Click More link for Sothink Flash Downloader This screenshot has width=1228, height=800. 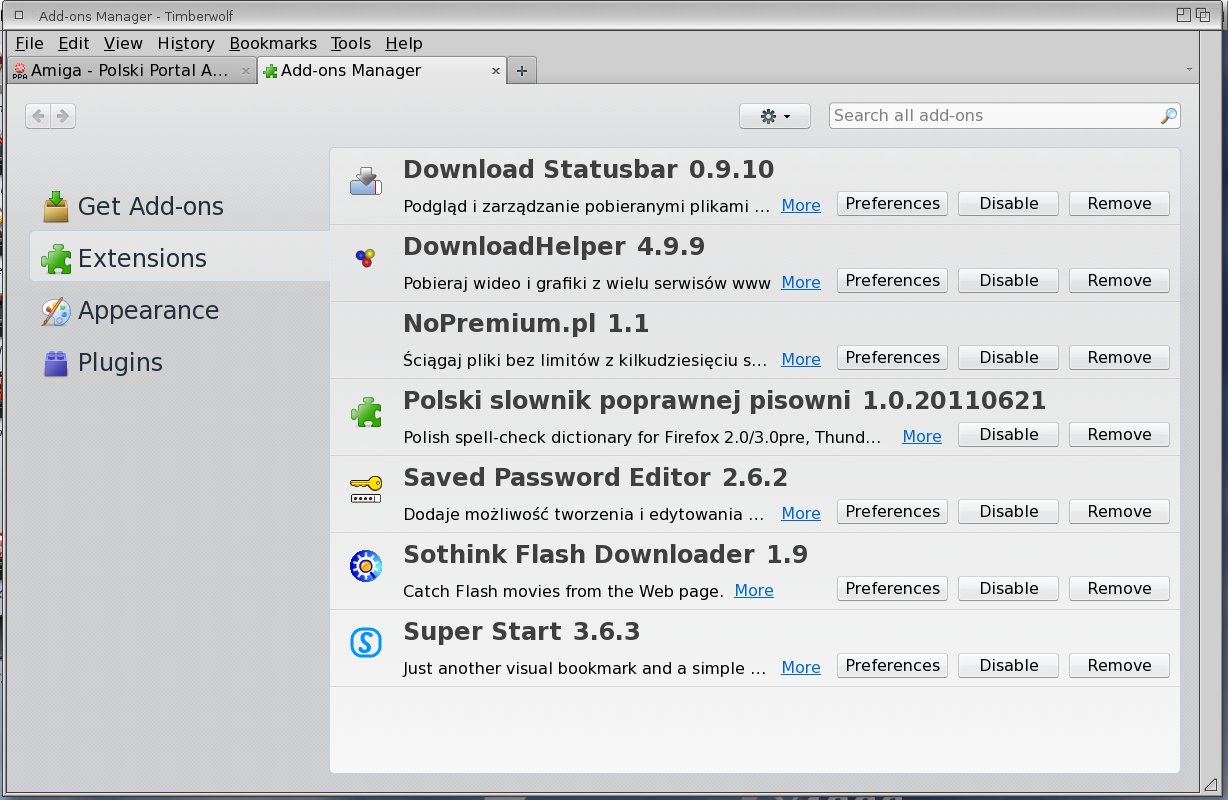754,590
